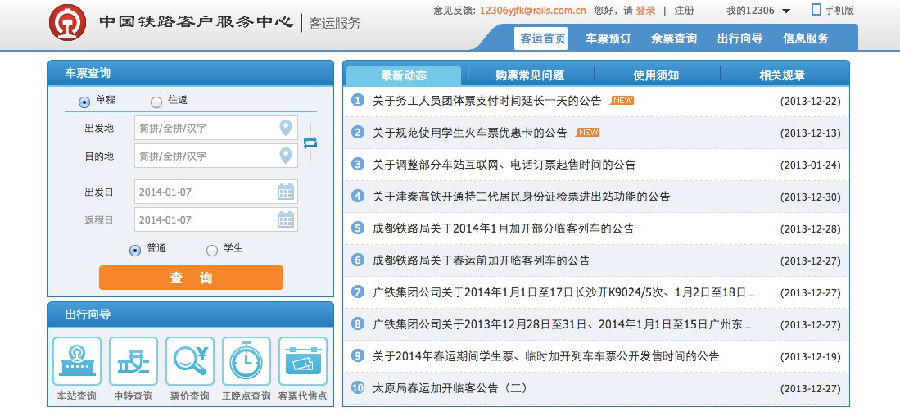The width and height of the screenshot is (900, 412).
Task: Open 2014年春运 student ticket sale notice
Action: pyautogui.click(x=546, y=355)
